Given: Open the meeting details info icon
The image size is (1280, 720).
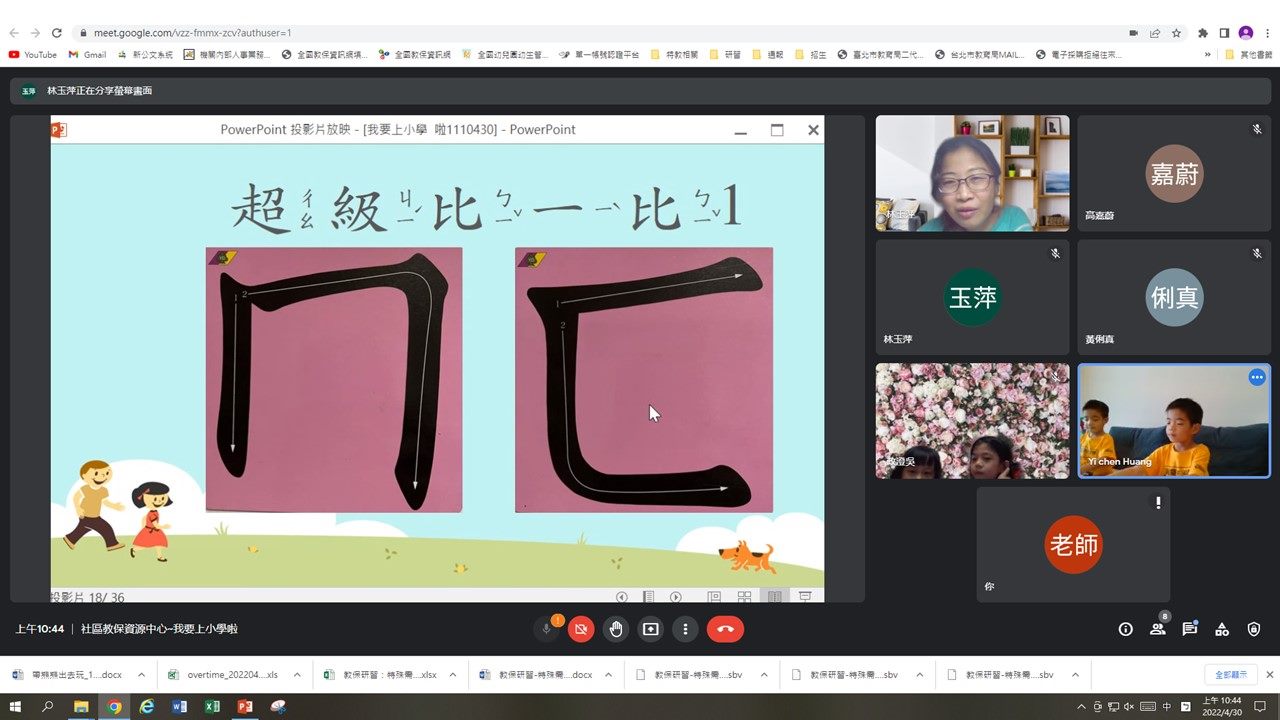Looking at the screenshot, I should [1126, 629].
